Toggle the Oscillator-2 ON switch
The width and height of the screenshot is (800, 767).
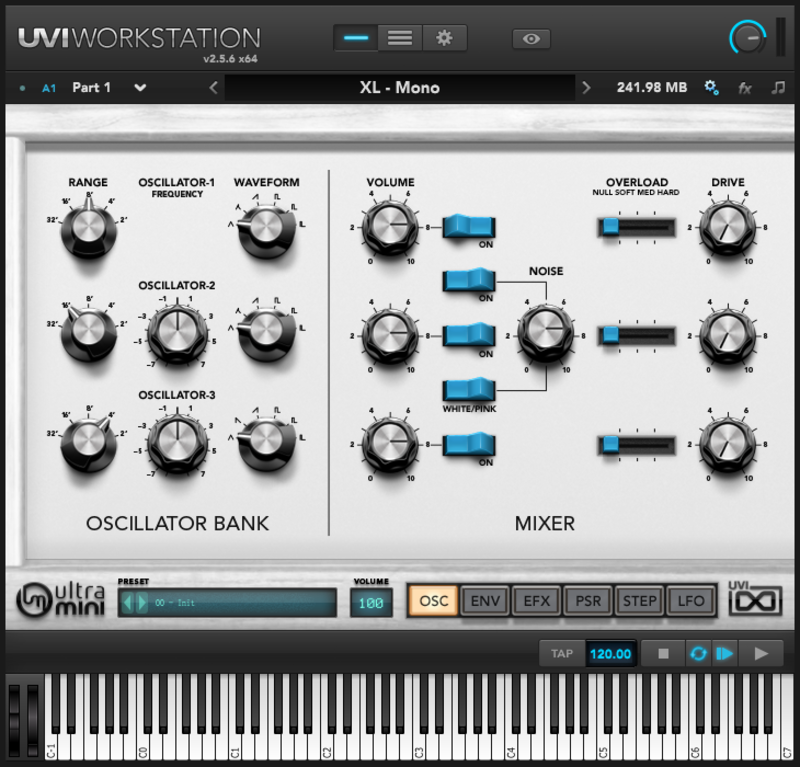(469, 336)
